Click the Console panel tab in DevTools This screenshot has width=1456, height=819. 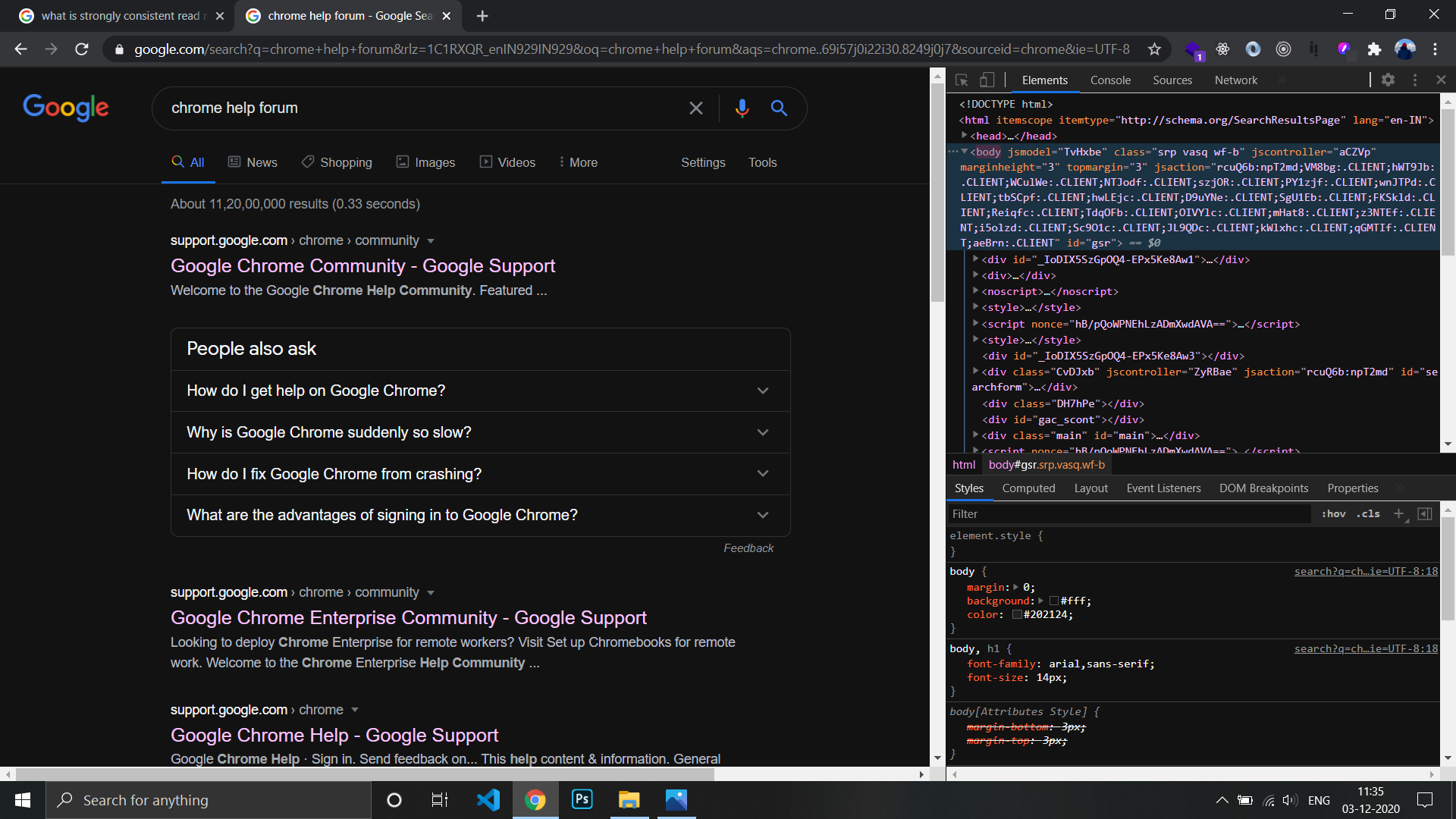(x=1110, y=79)
